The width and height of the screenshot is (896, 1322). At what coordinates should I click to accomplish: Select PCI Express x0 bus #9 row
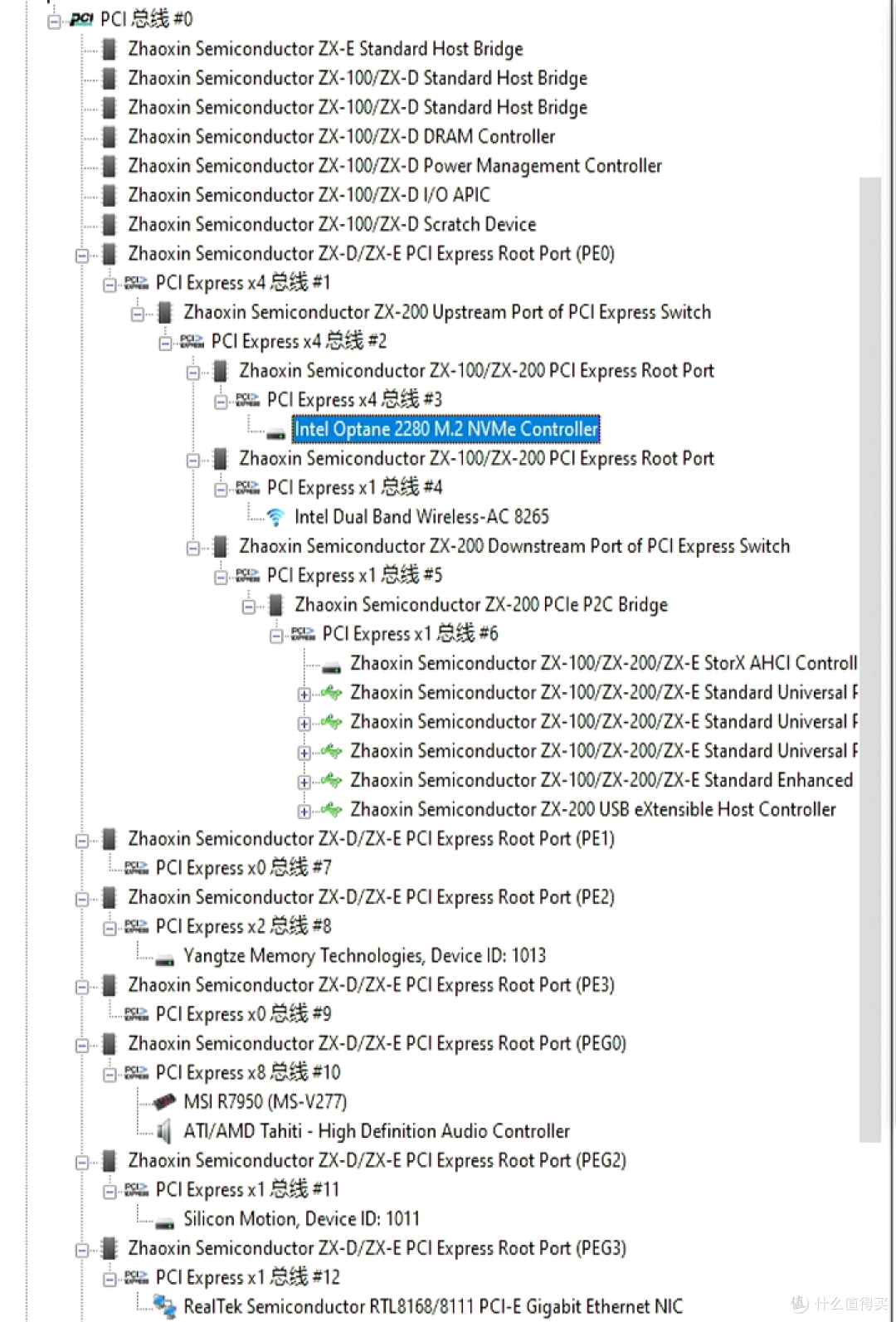[x=244, y=1014]
